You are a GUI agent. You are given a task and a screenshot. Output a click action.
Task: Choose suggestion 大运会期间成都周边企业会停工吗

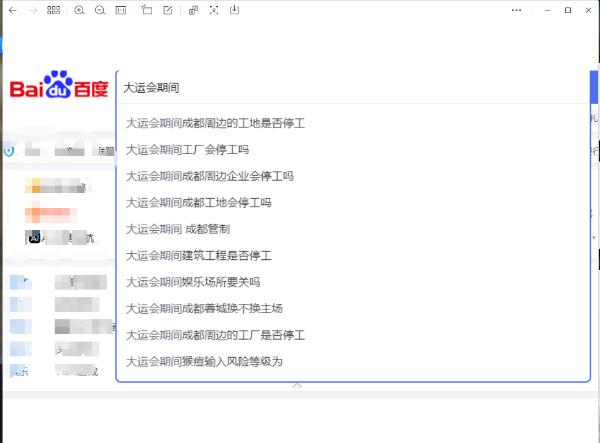(209, 176)
